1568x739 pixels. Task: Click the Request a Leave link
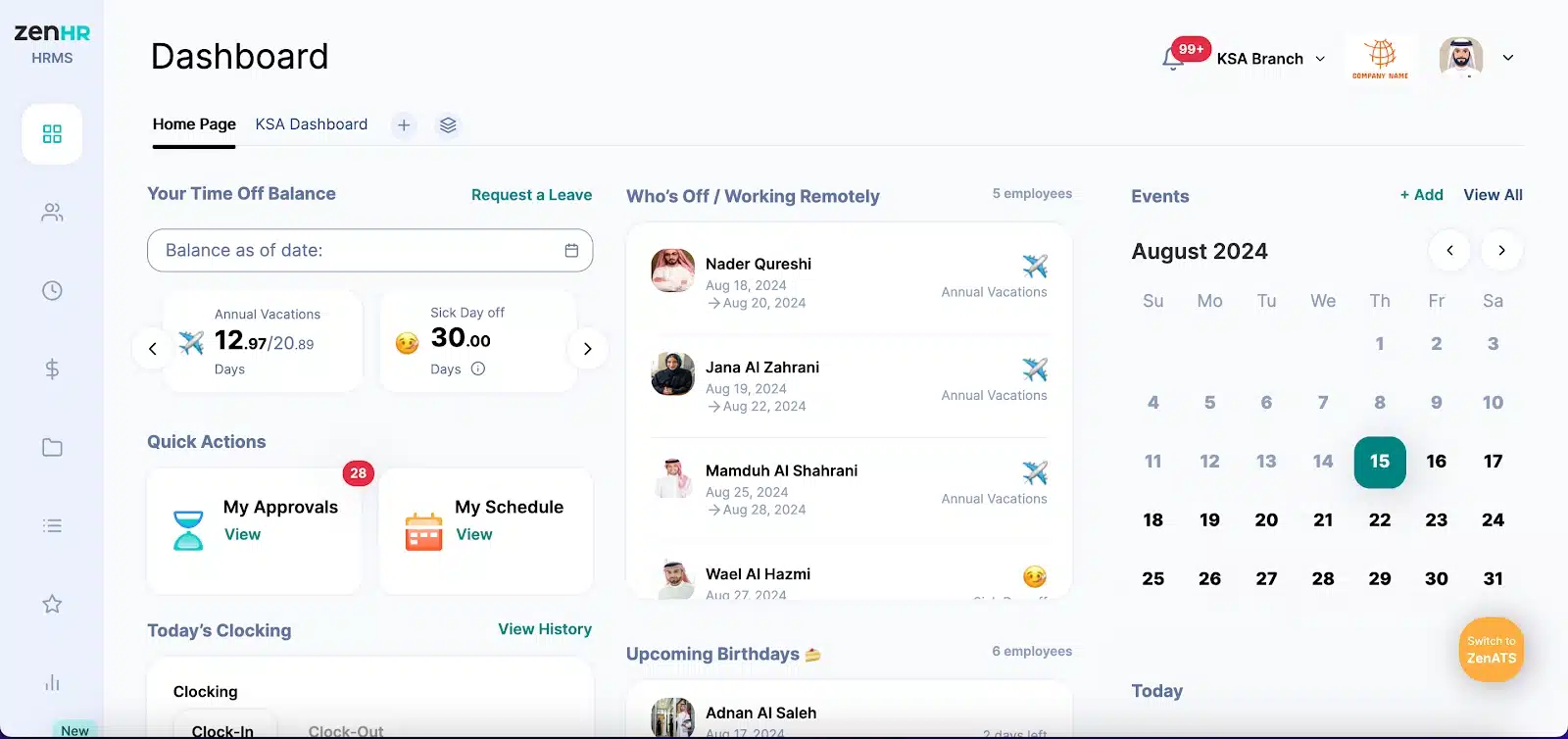[x=531, y=195]
